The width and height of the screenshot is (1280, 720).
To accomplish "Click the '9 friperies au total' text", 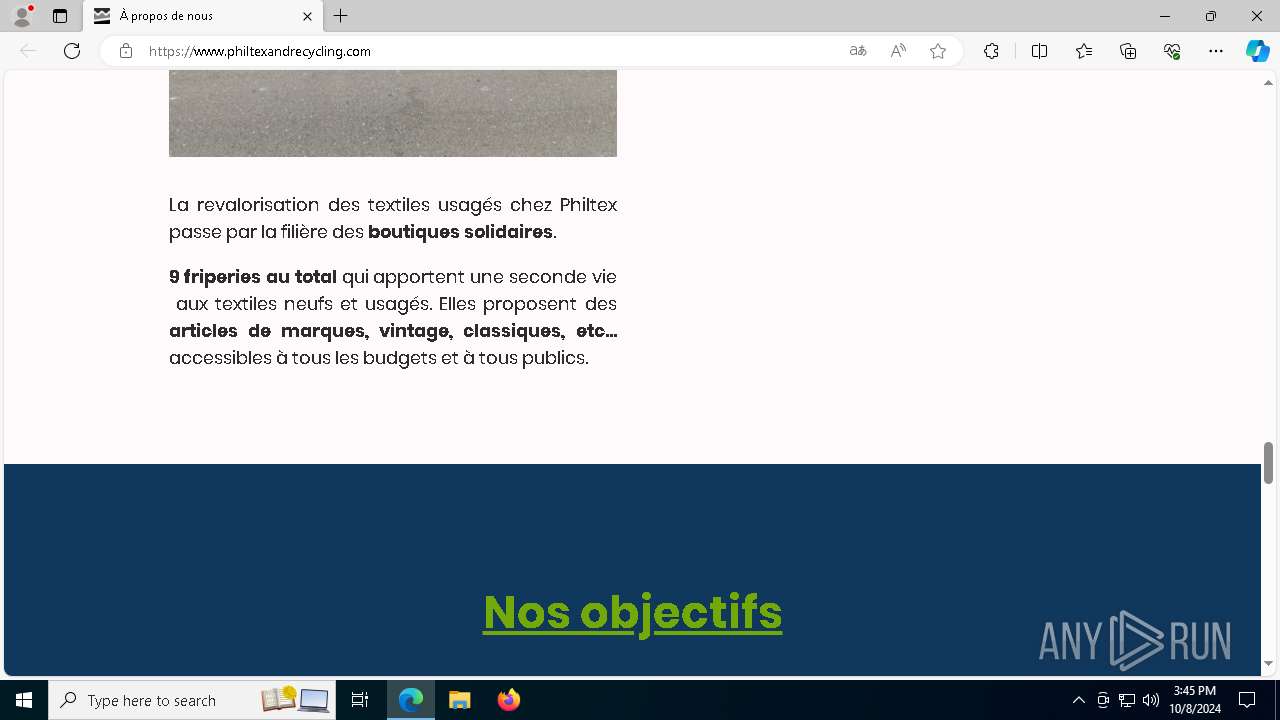I will click(253, 277).
